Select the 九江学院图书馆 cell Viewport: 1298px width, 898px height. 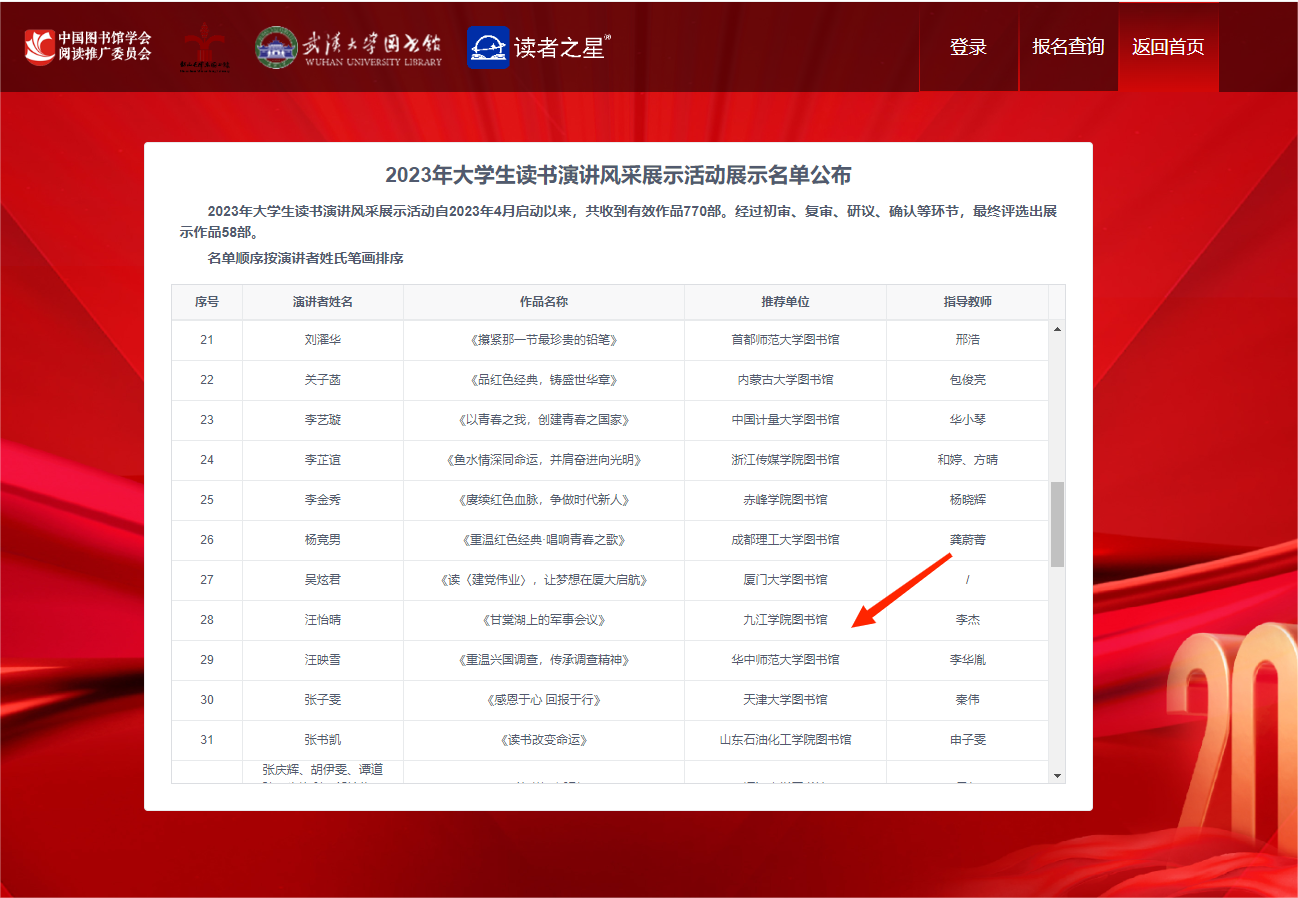(785, 620)
